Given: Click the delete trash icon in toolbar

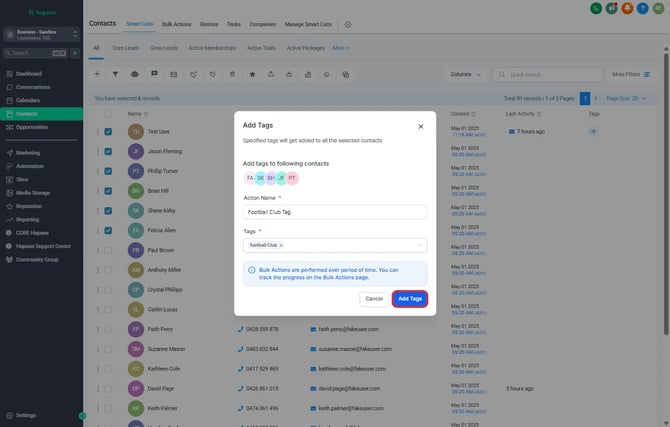Looking at the screenshot, I should 231,74.
